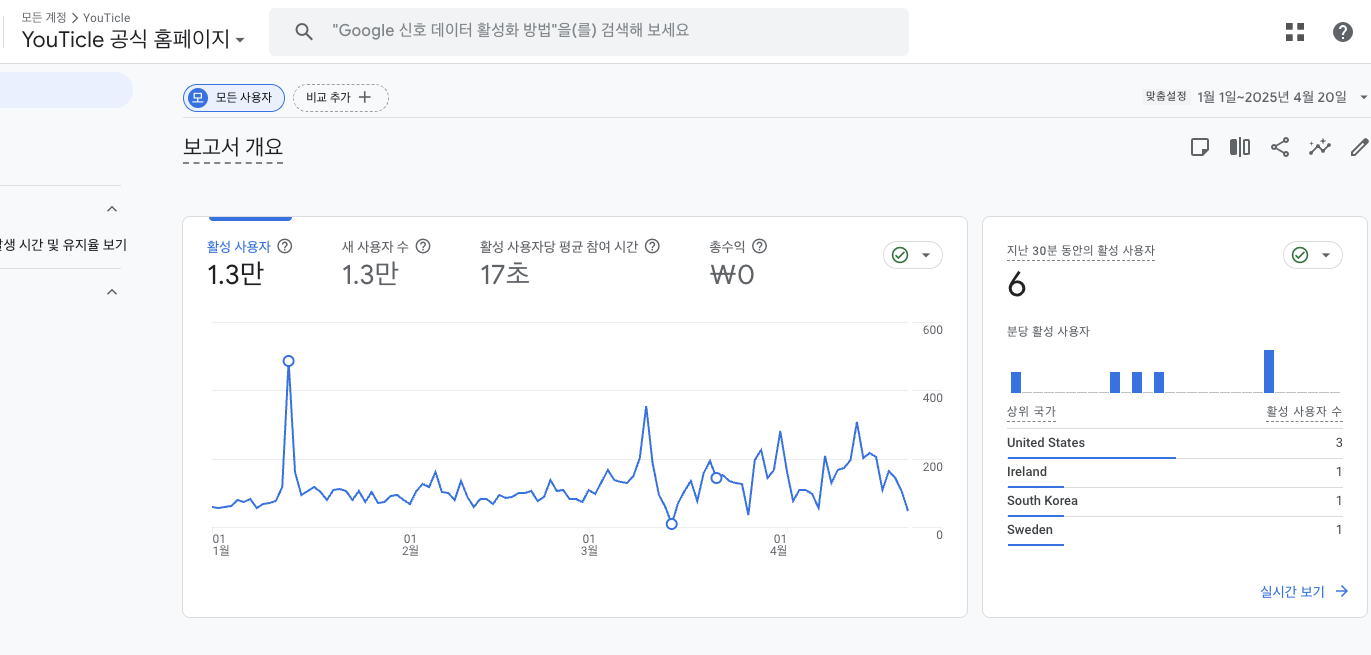Click the South Korea country row

[x=1175, y=501]
